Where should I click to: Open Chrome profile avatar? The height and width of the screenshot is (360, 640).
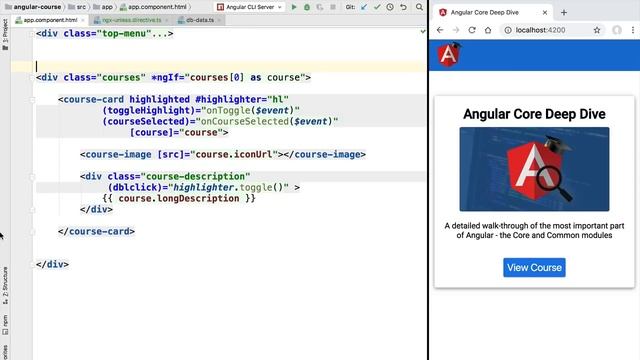point(617,30)
